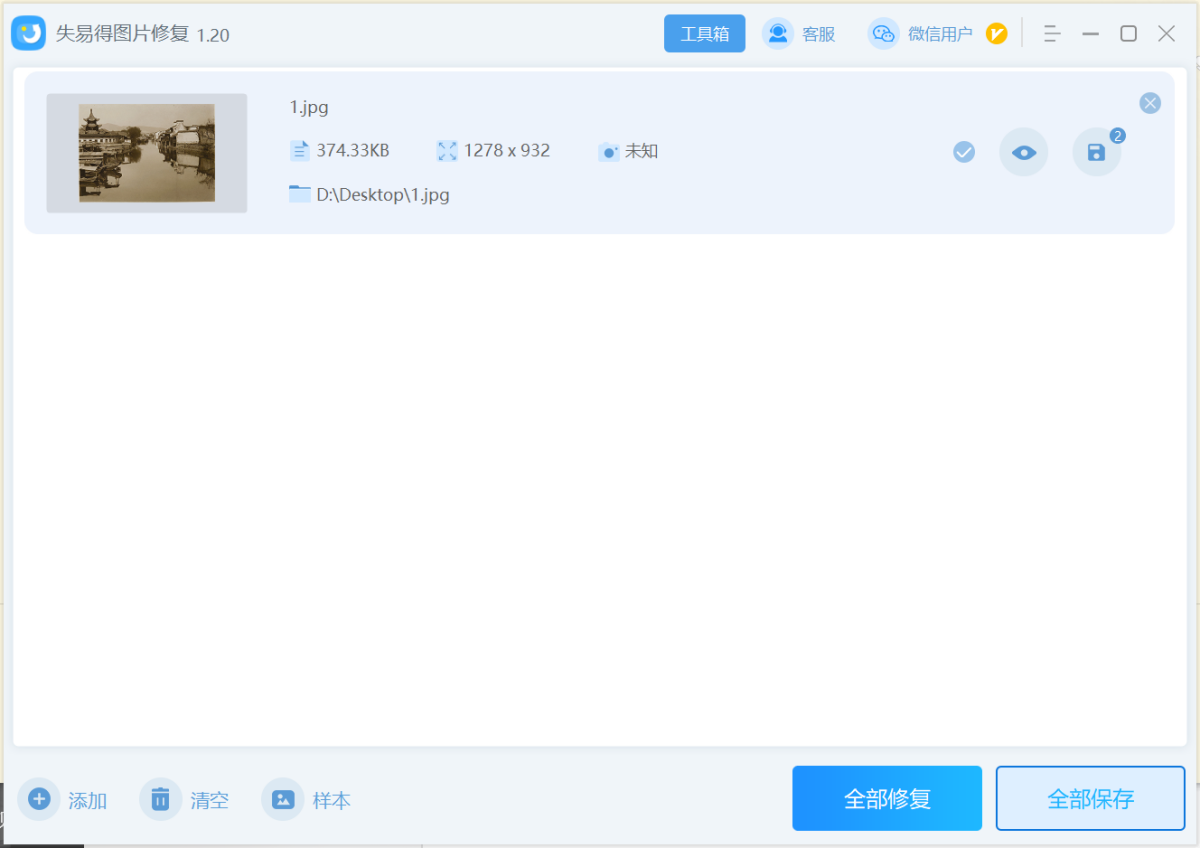
Task: Click the 全部保存 save all button
Action: click(x=1090, y=798)
